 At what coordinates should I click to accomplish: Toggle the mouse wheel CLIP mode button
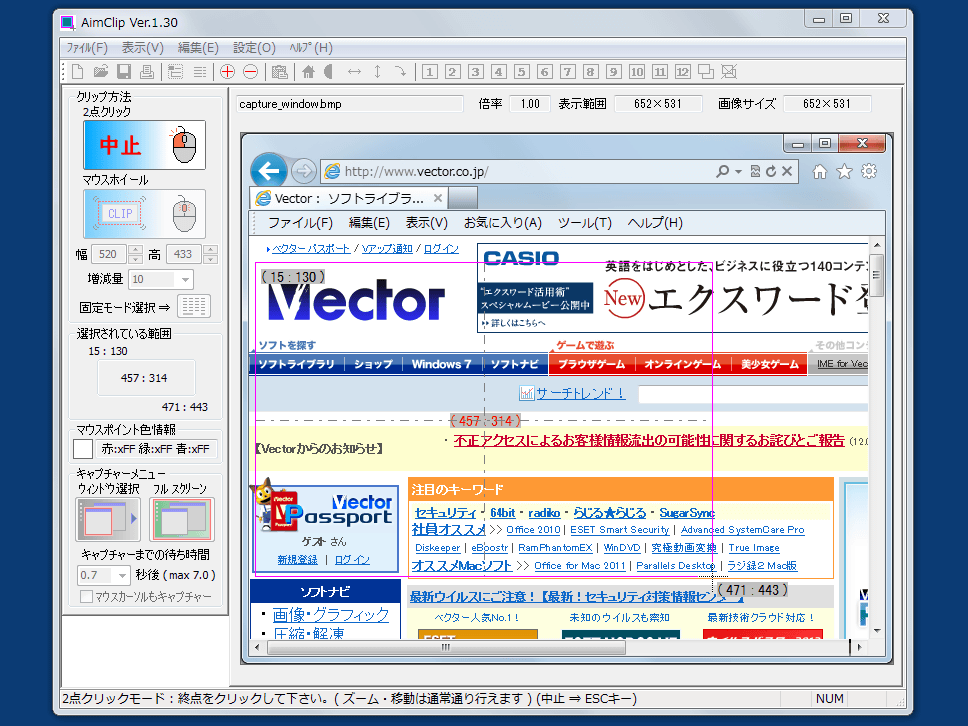pos(143,213)
